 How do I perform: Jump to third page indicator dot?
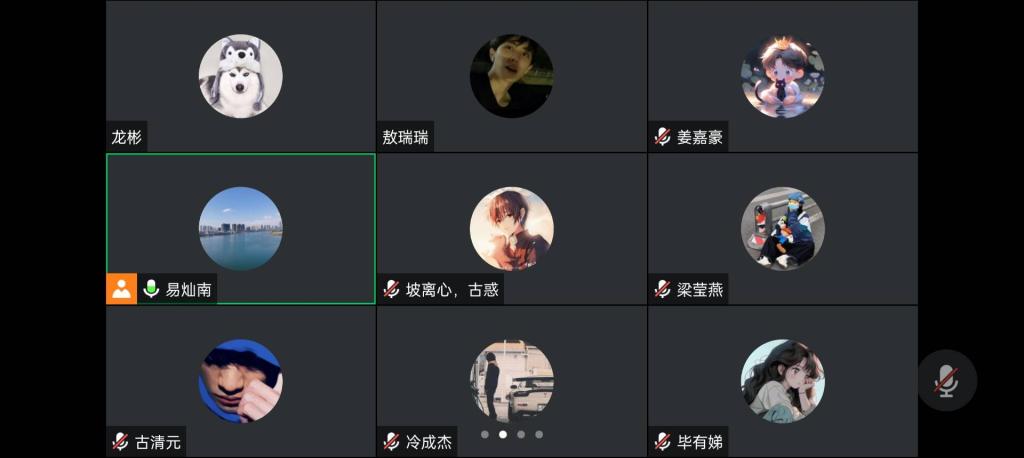521,434
